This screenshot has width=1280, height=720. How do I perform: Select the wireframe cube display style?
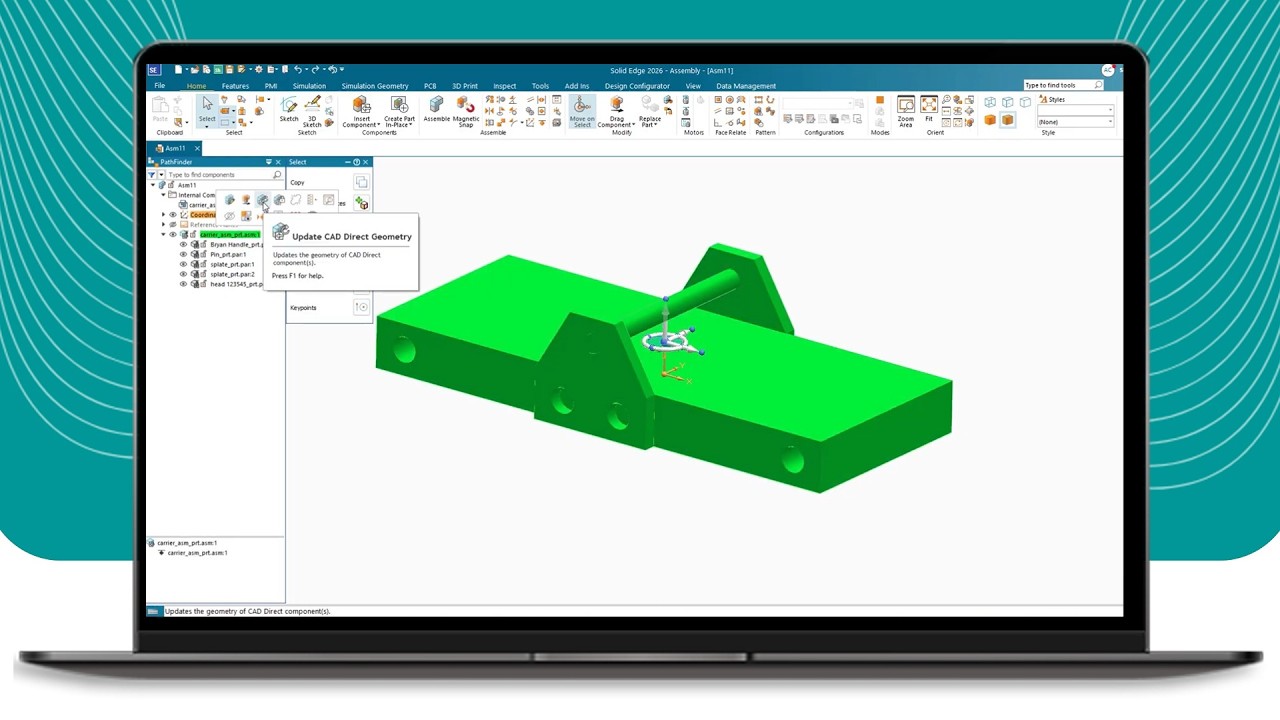990,102
